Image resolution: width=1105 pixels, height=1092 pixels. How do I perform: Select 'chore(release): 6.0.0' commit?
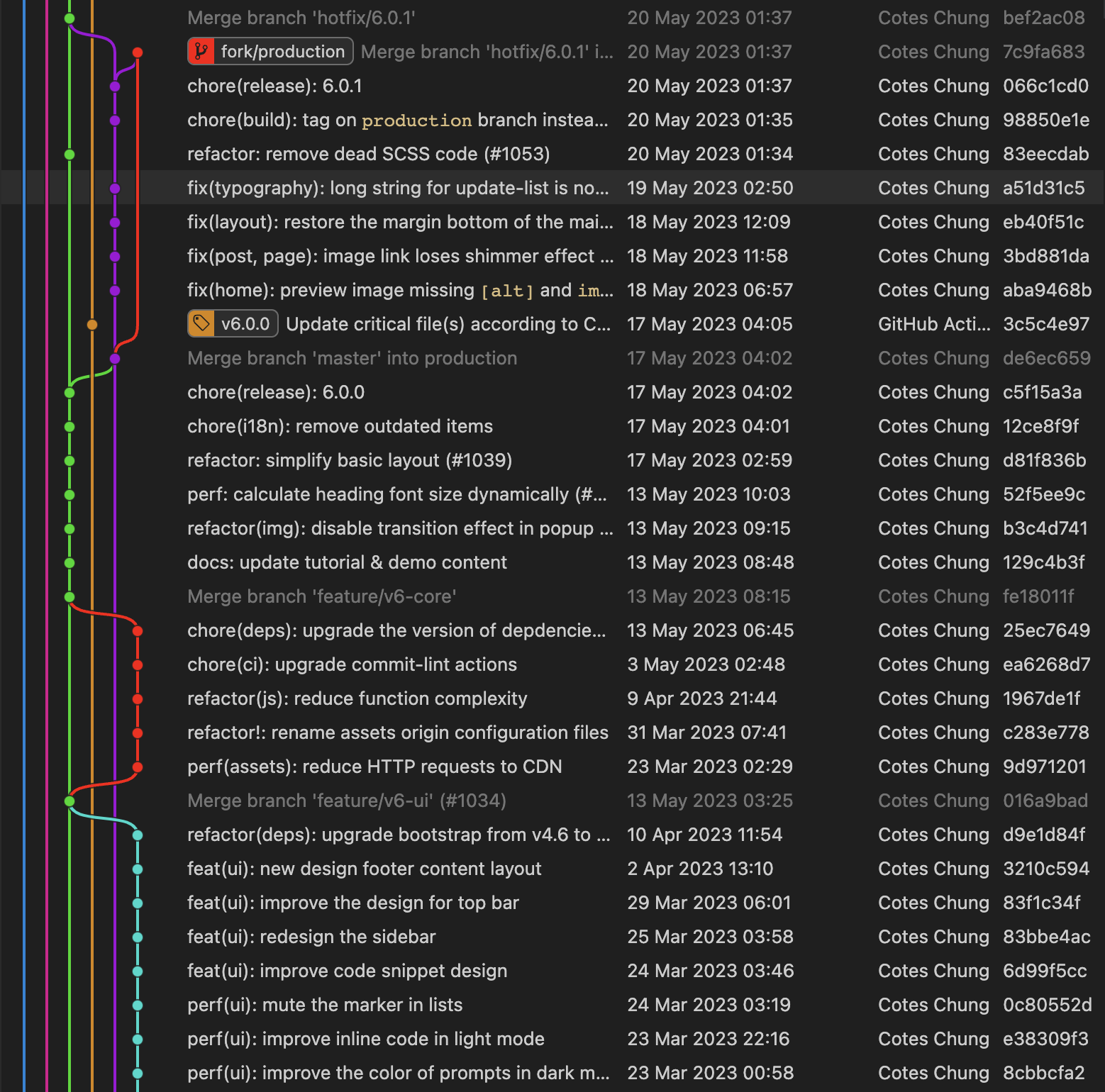pos(552,392)
